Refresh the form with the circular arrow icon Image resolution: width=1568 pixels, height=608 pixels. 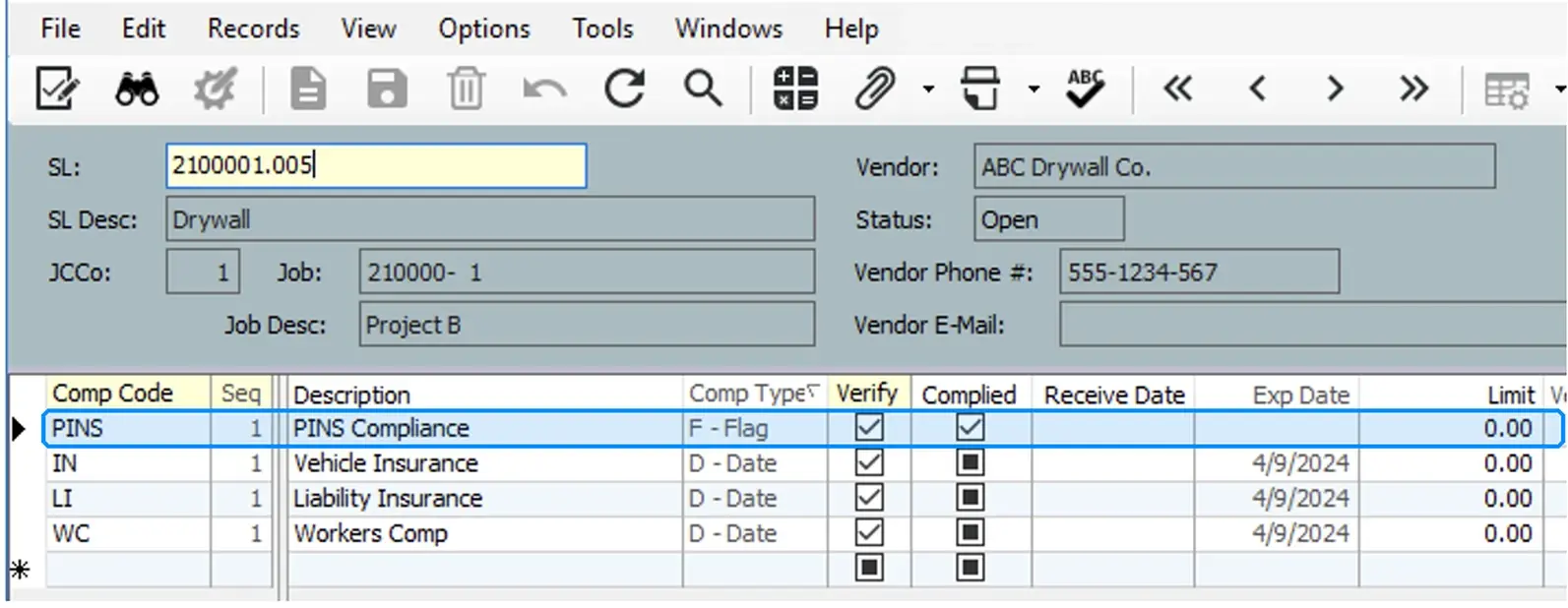pyautogui.click(x=624, y=90)
